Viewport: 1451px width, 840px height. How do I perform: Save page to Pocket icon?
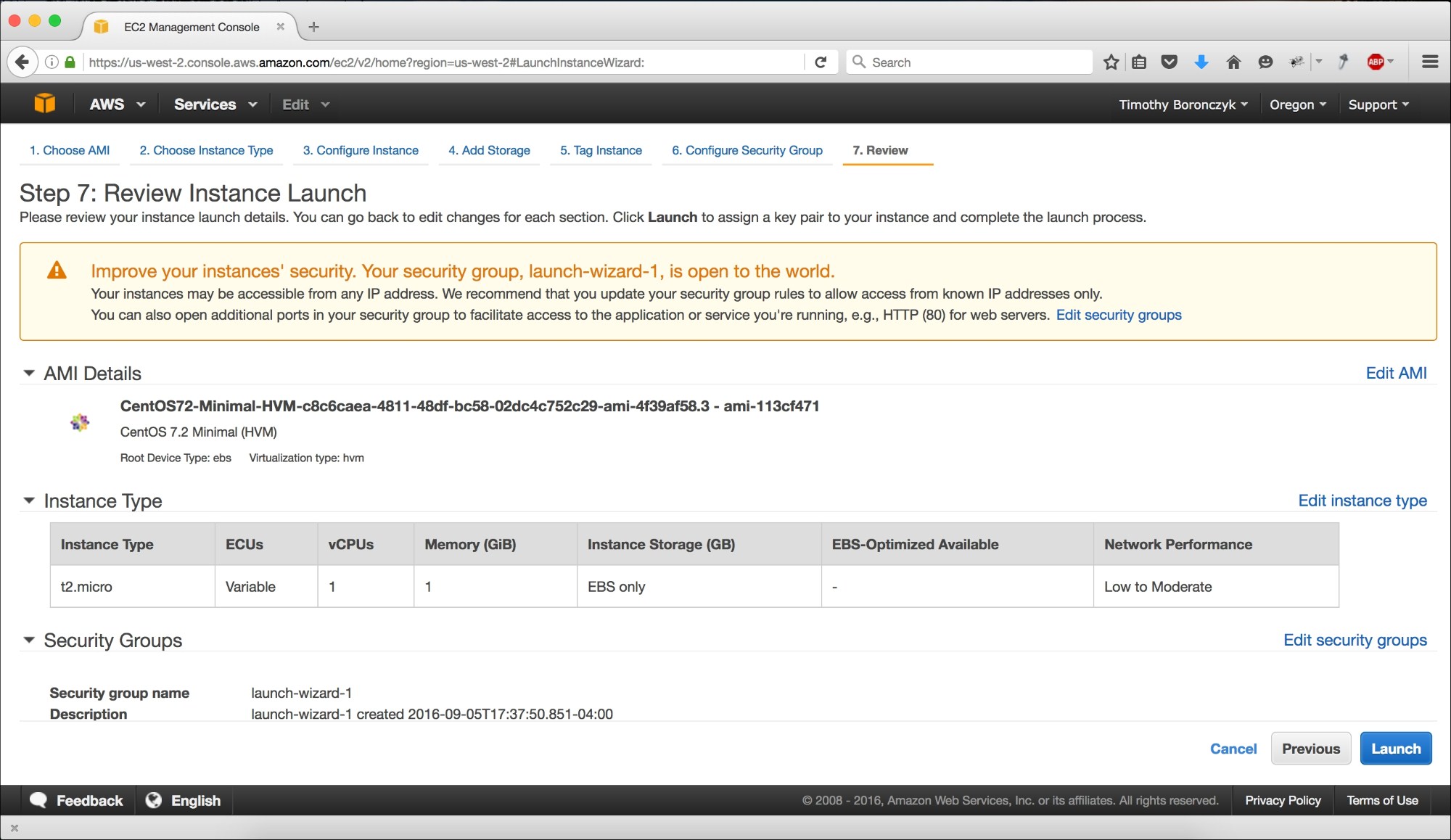click(1169, 62)
